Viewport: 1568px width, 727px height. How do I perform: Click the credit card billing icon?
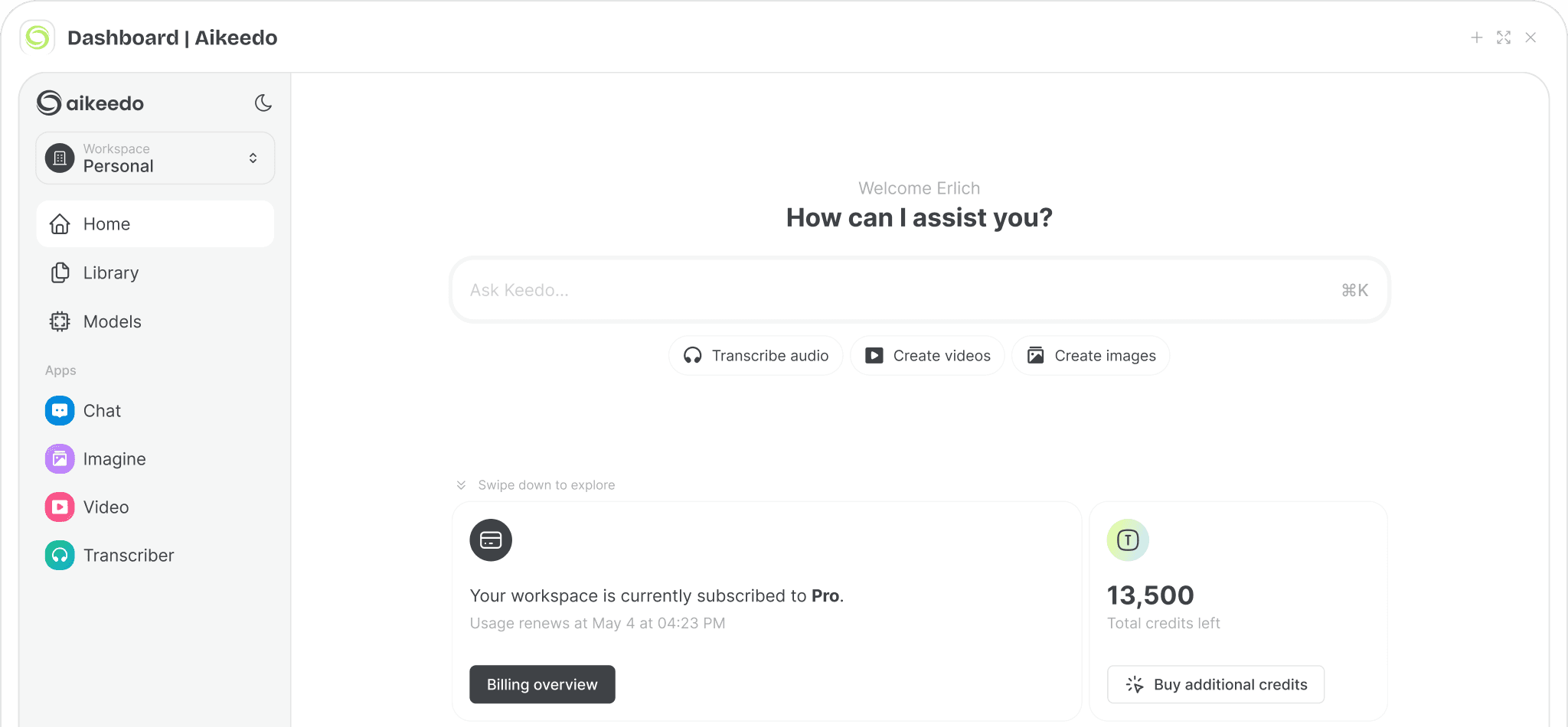pyautogui.click(x=491, y=540)
